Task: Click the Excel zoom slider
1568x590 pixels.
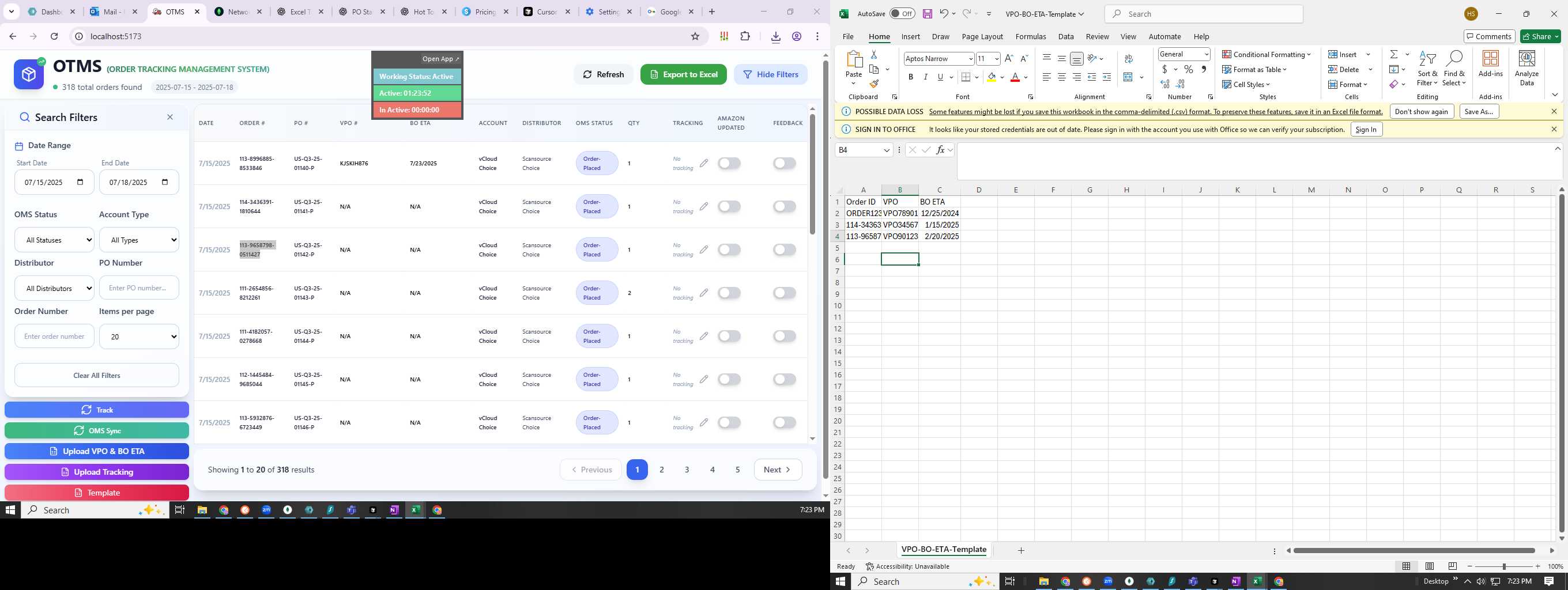Action: [x=1503, y=566]
